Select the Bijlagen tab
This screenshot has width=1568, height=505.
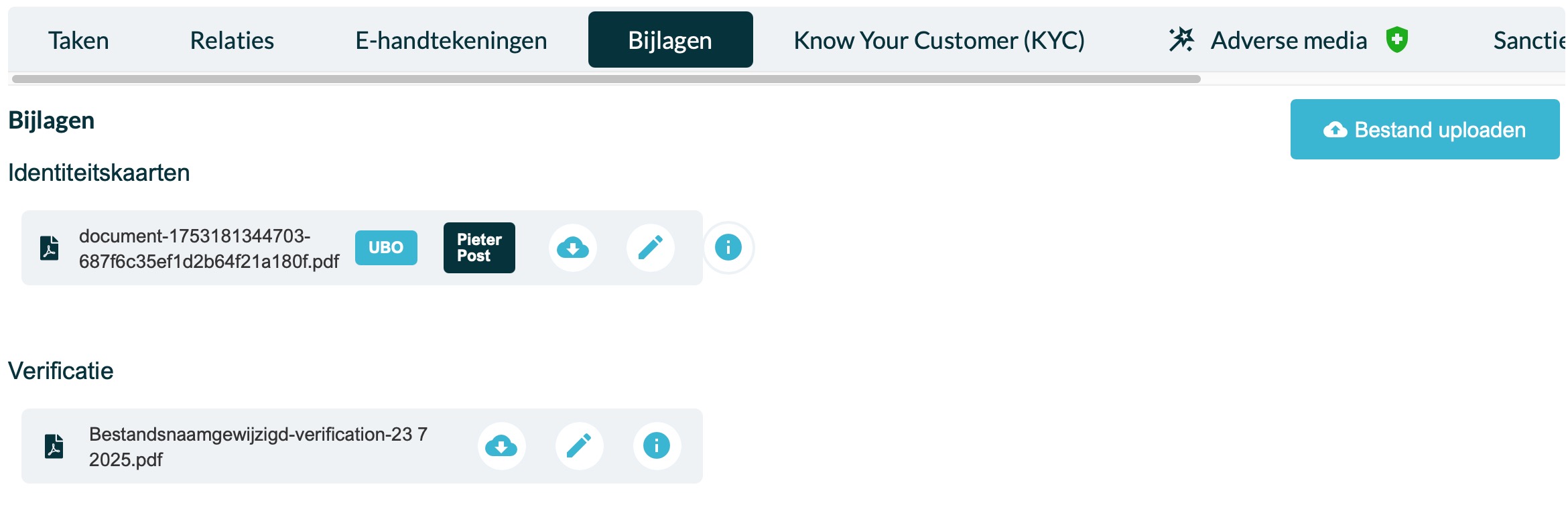click(x=670, y=40)
